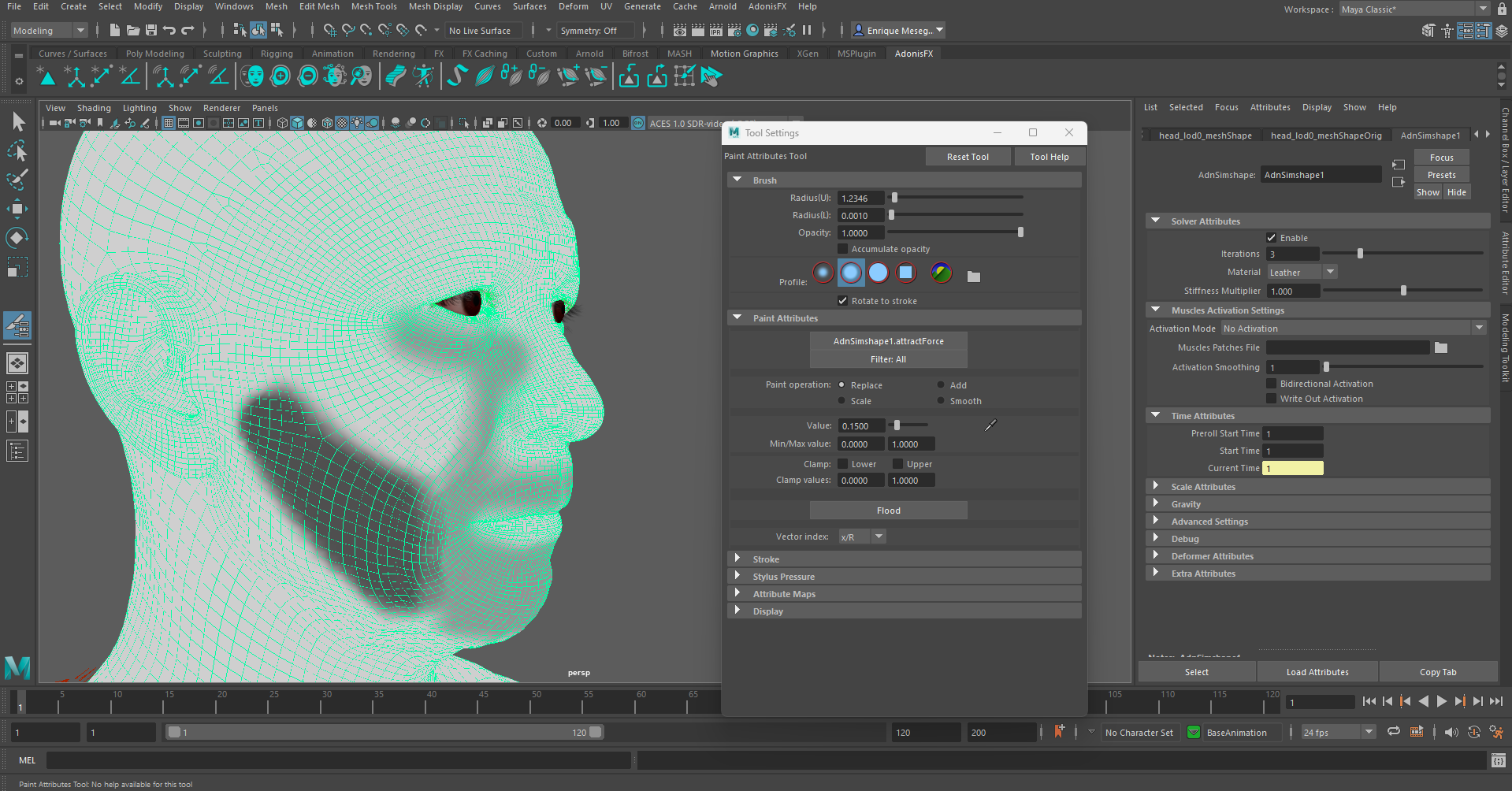Select the arrow Select tool in toolbox
This screenshot has width=1512, height=791.
[18, 121]
